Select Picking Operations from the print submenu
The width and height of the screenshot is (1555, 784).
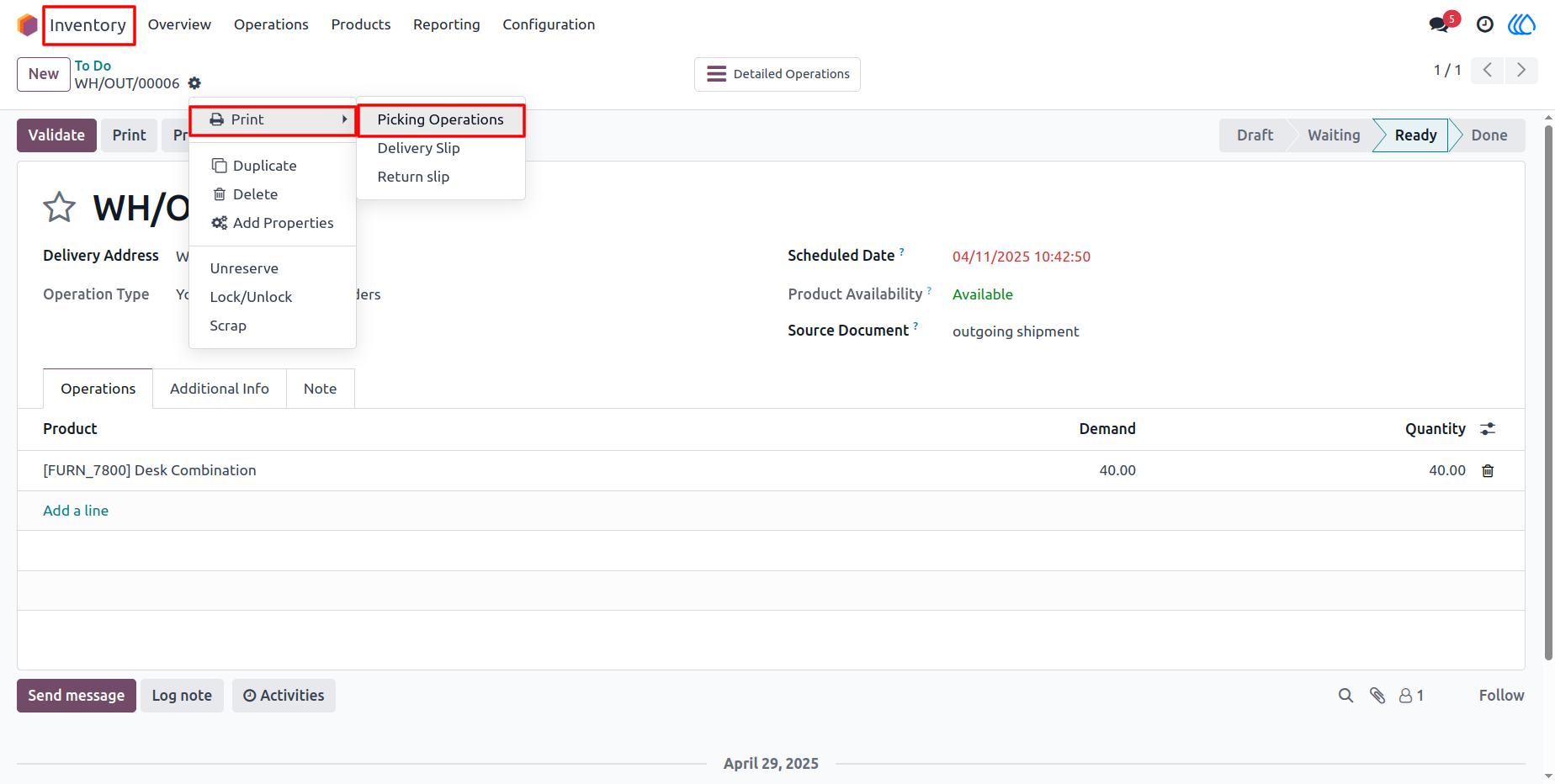[441, 119]
